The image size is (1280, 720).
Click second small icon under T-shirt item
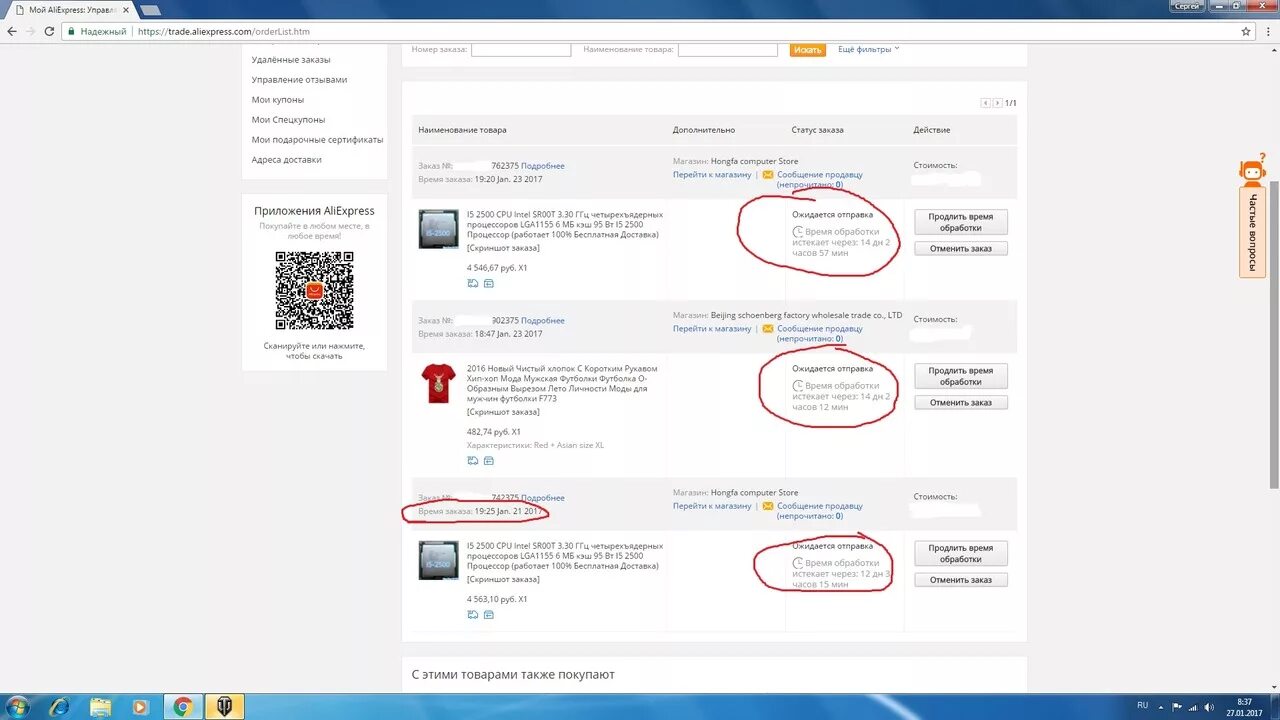click(489, 461)
